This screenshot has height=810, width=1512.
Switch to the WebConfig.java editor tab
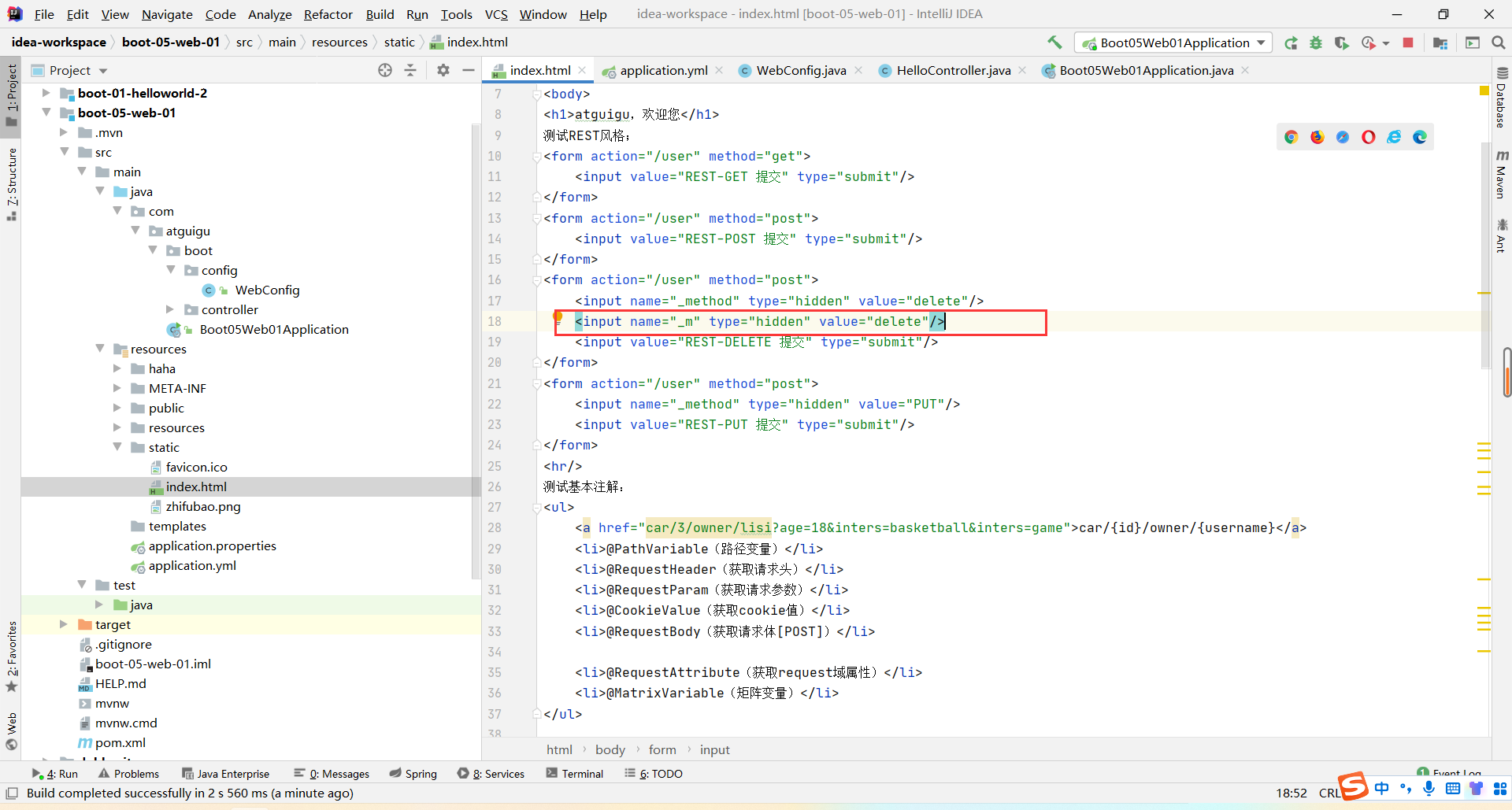pyautogui.click(x=800, y=70)
